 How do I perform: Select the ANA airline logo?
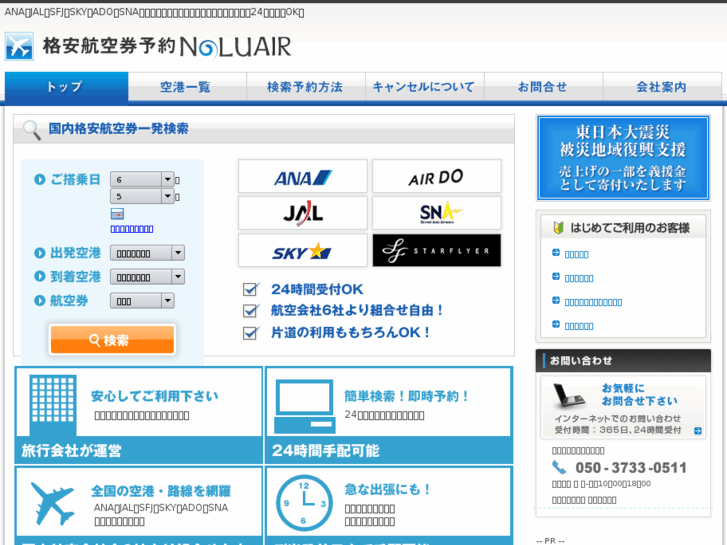pos(303,176)
